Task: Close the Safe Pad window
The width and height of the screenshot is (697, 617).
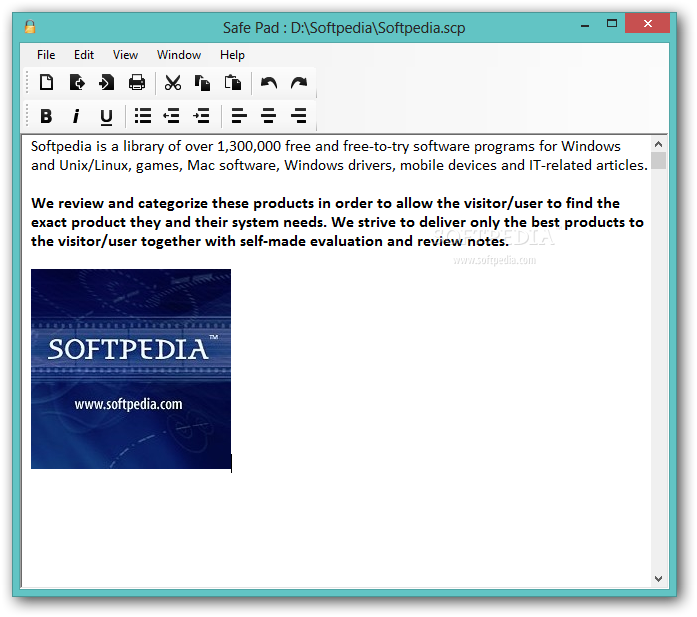Action: [647, 23]
